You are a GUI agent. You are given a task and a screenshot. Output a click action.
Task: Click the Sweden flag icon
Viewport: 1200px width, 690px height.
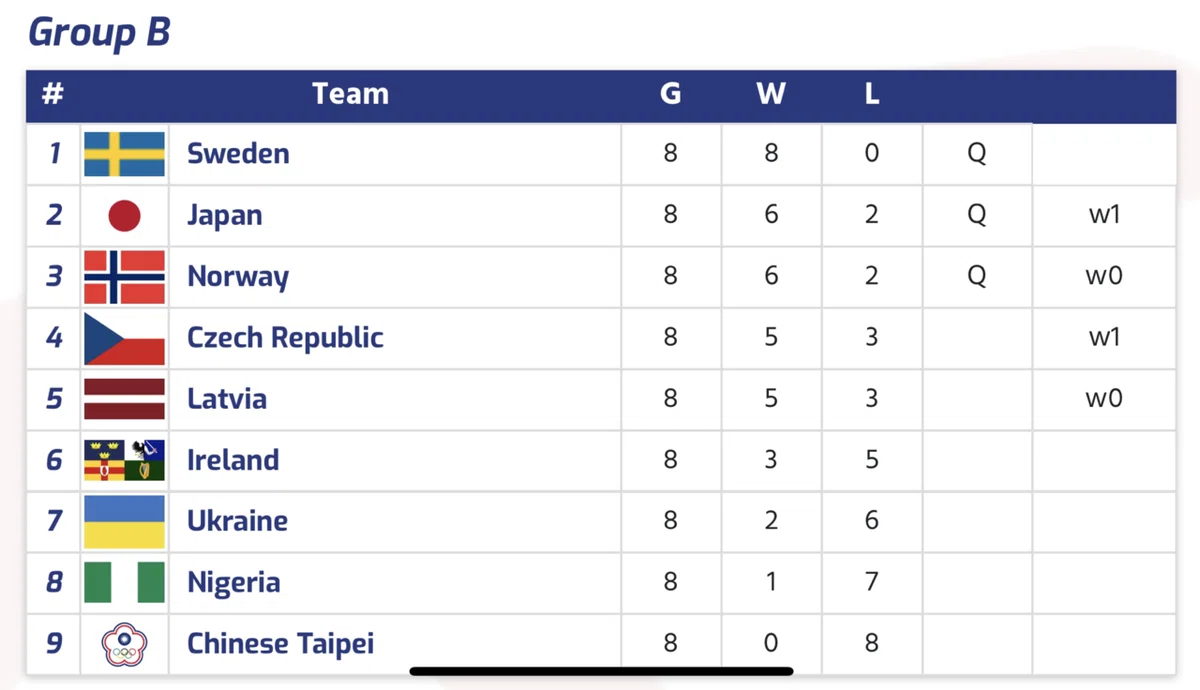pos(124,154)
